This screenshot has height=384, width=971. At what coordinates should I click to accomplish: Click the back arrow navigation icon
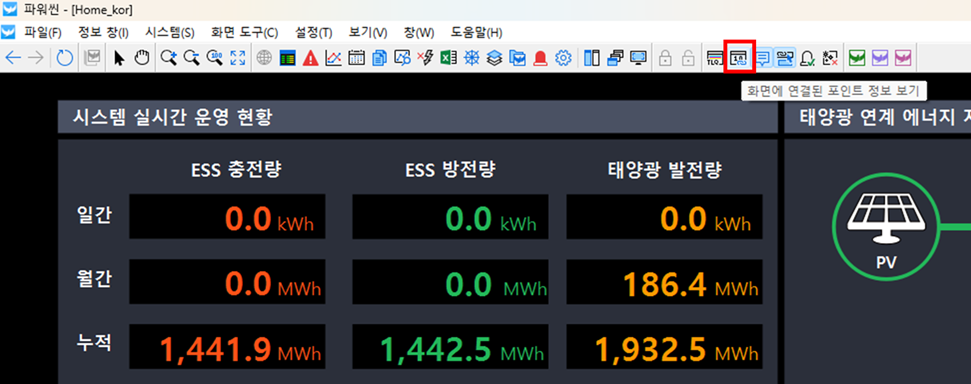[13, 58]
